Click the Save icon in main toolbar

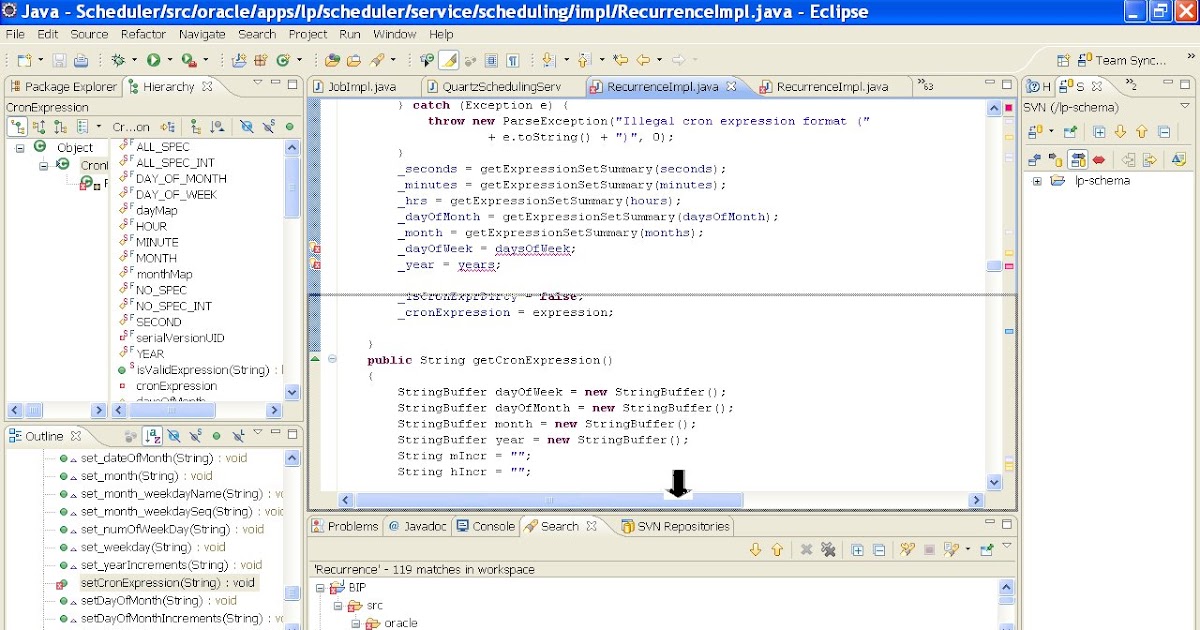pyautogui.click(x=59, y=61)
